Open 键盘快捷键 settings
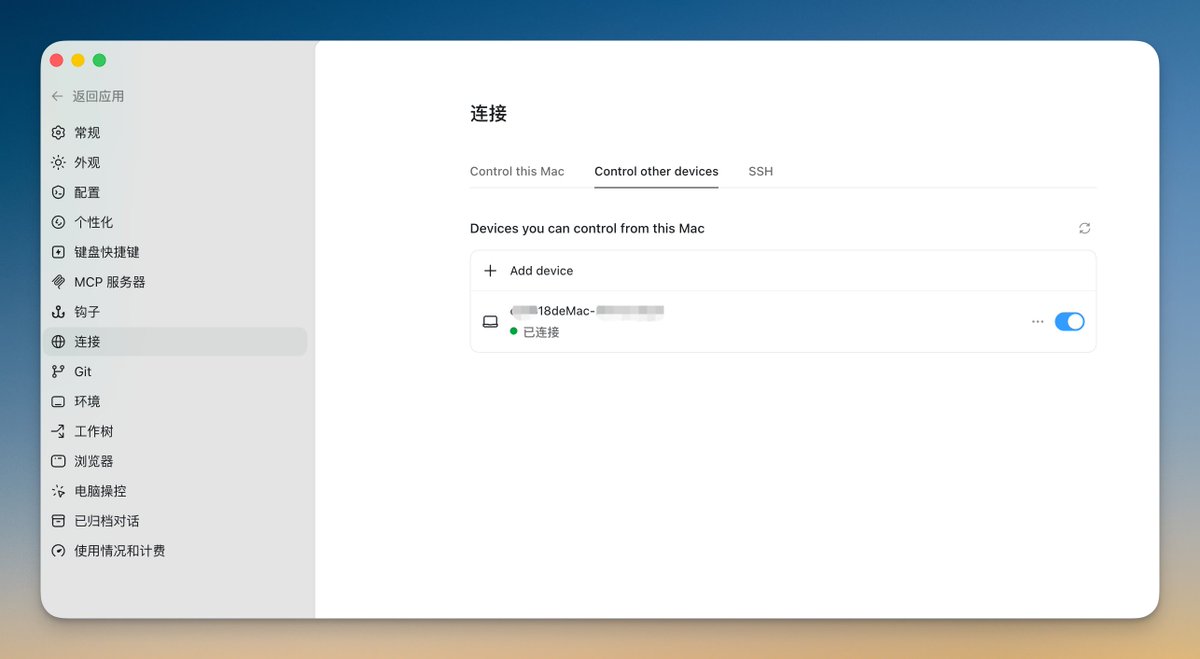The height and width of the screenshot is (659, 1200). pos(174,252)
